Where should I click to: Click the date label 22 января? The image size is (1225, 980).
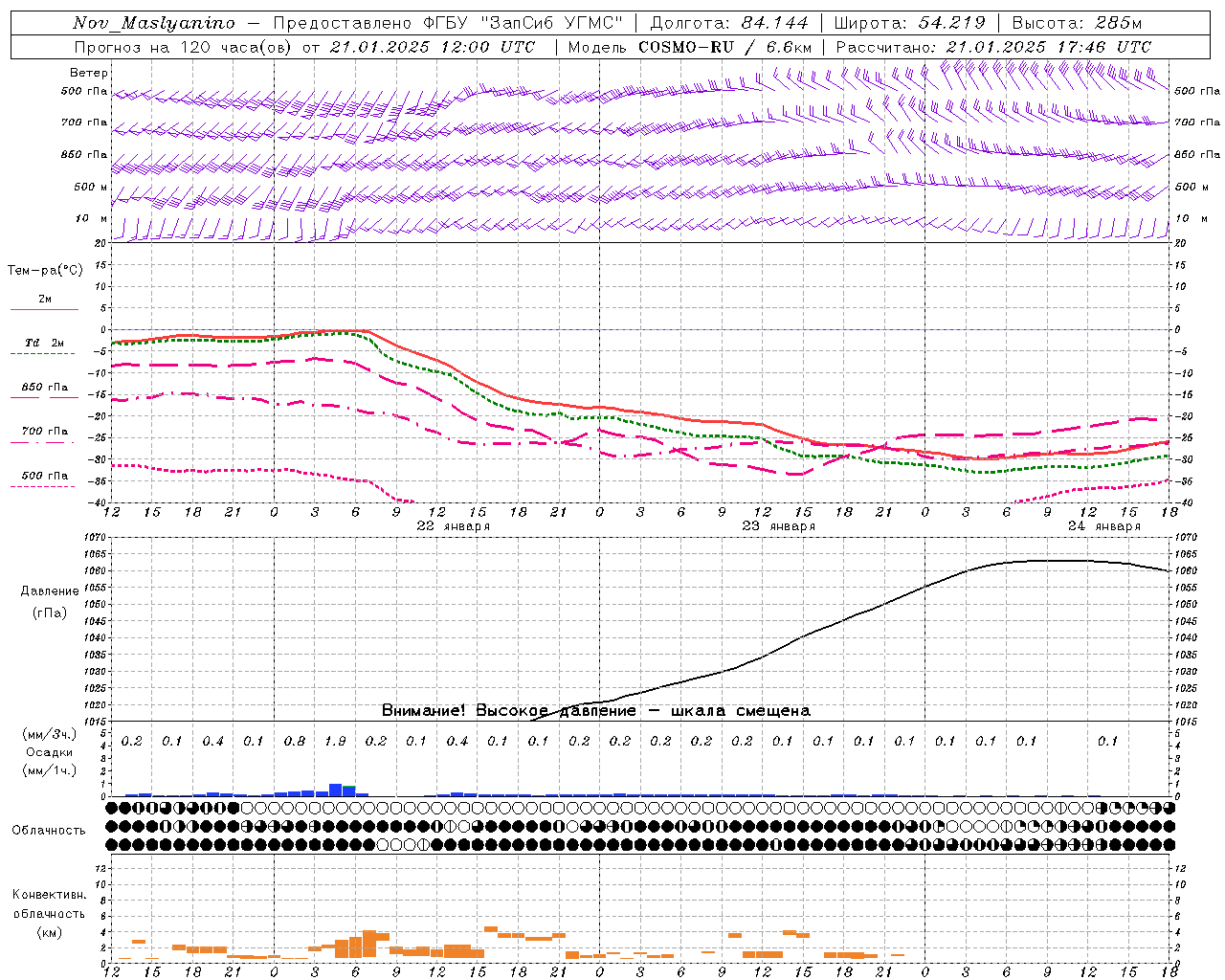(453, 526)
